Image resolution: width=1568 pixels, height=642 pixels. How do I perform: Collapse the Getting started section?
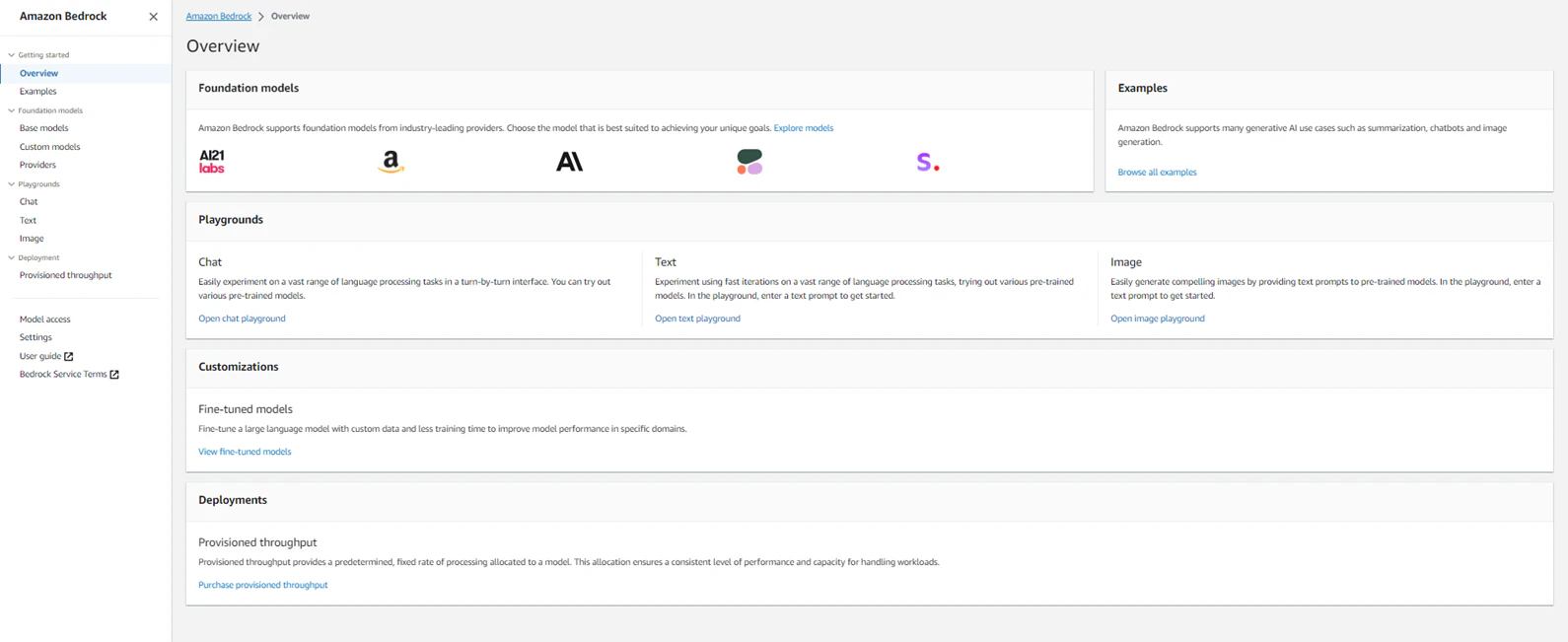[x=12, y=55]
